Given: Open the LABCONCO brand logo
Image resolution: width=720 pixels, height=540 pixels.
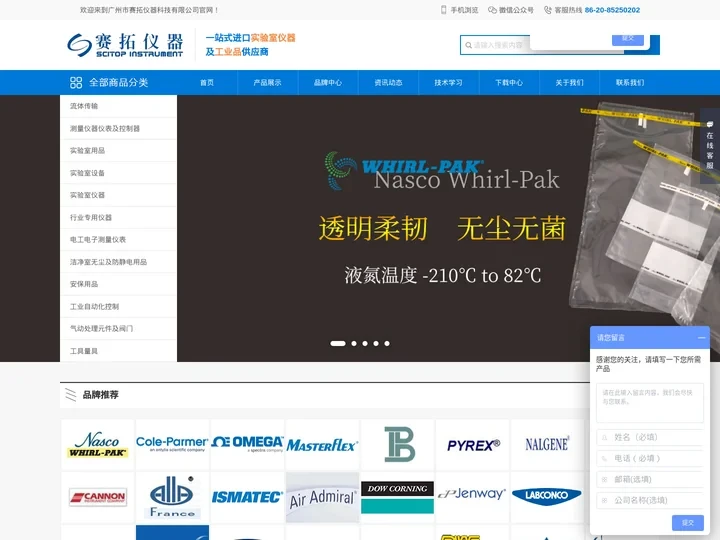Looking at the screenshot, I should [x=547, y=497].
